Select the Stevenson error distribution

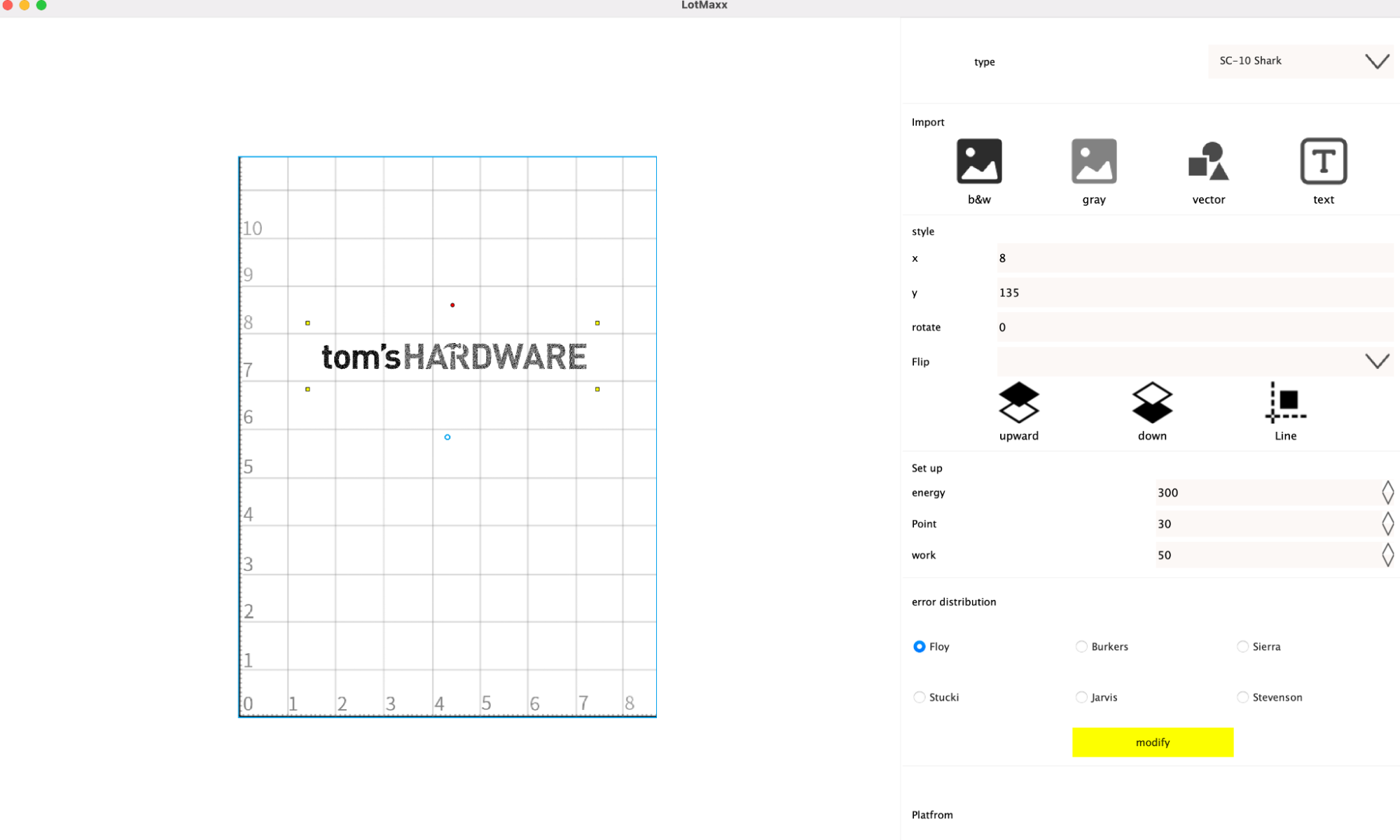tap(1242, 697)
